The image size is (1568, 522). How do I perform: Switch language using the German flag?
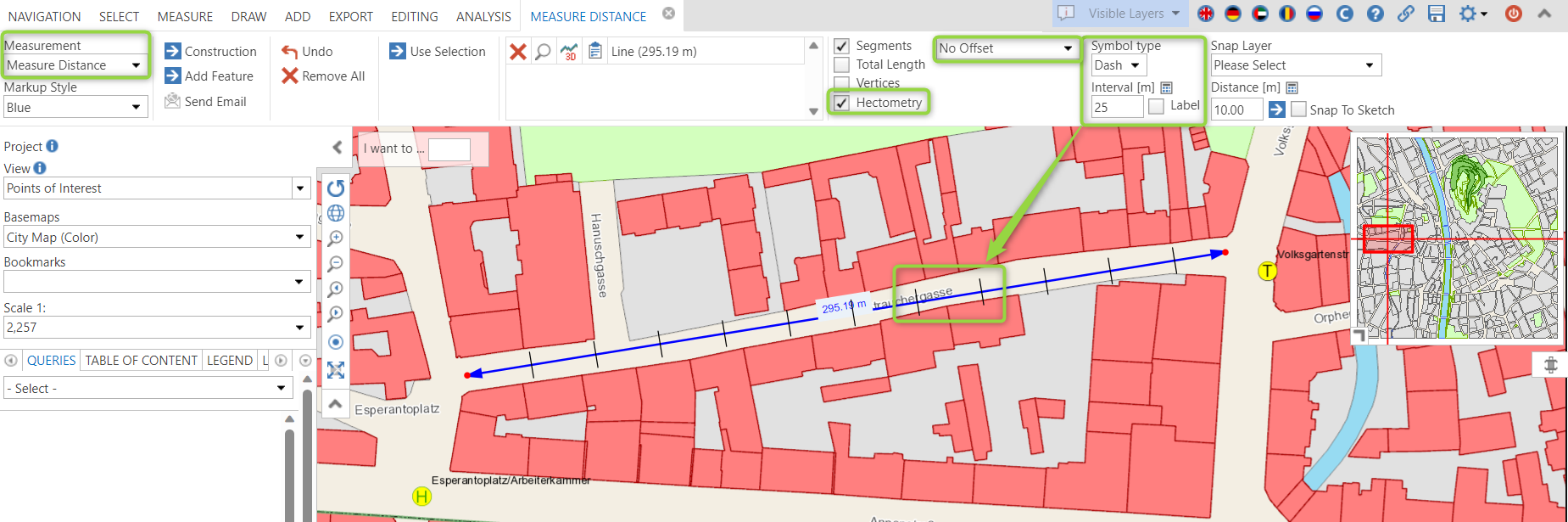[1233, 14]
